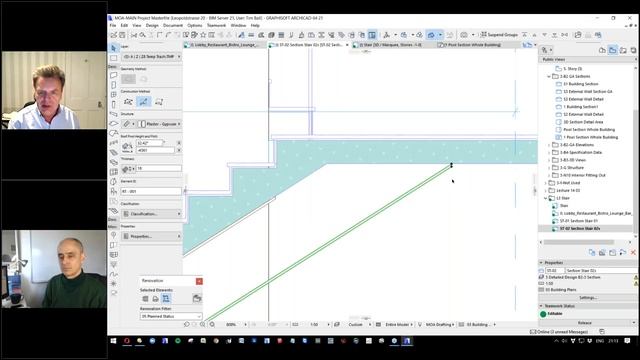The height and width of the screenshot is (360, 640).
Task: Open the Renovation Filter dropdown
Action: tap(171, 316)
